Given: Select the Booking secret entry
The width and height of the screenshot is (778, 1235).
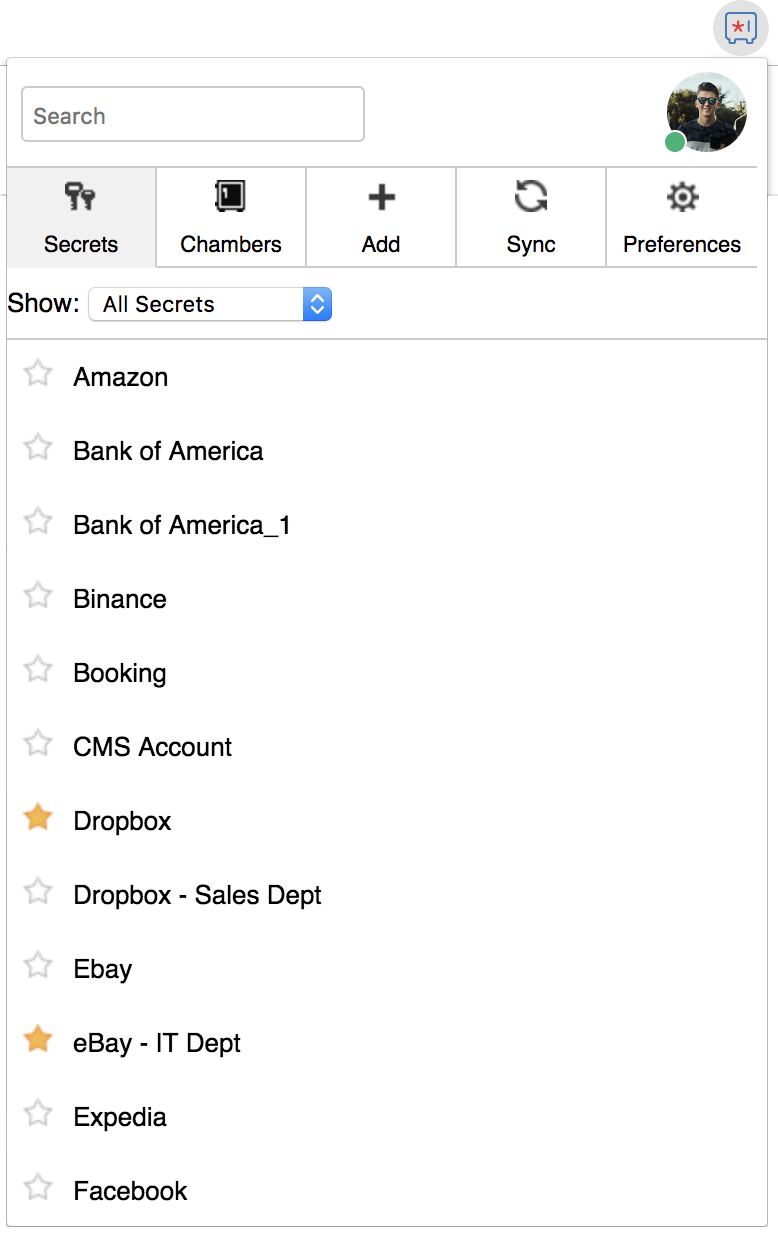Looking at the screenshot, I should point(120,673).
